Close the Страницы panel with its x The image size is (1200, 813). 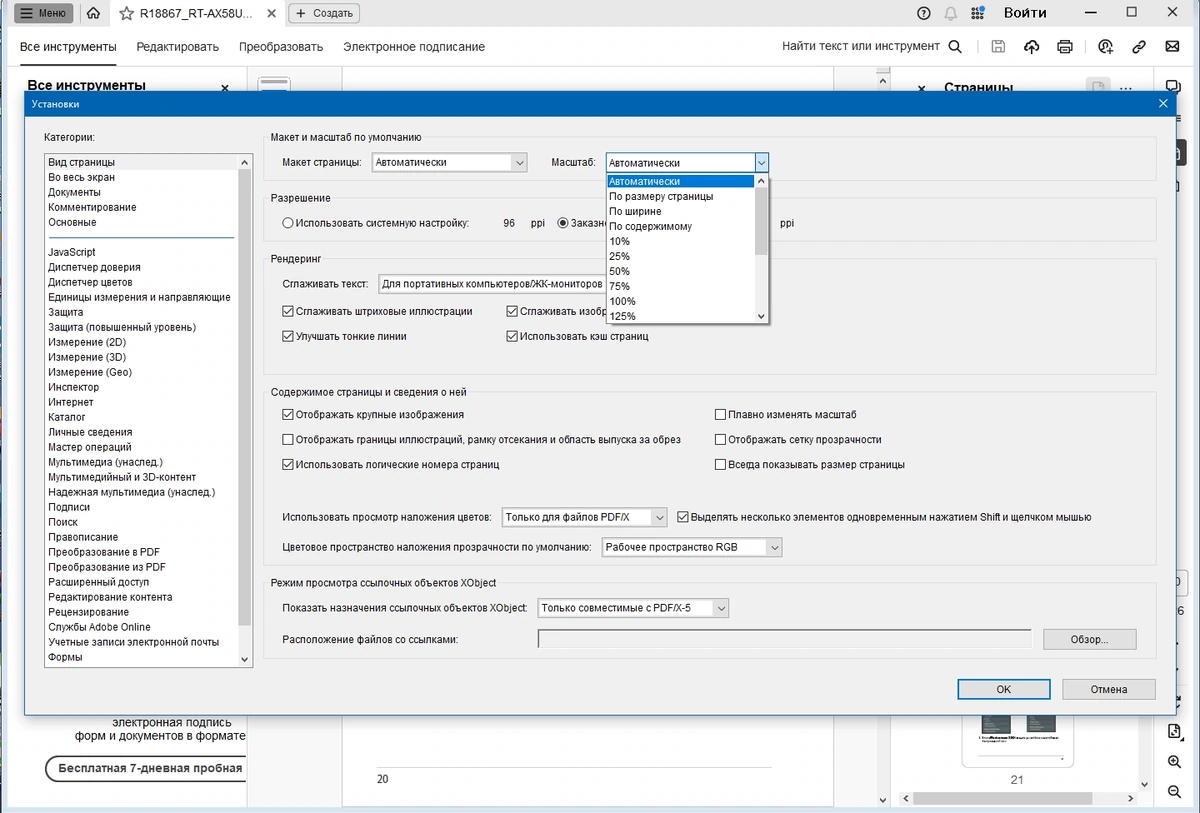tap(921, 89)
